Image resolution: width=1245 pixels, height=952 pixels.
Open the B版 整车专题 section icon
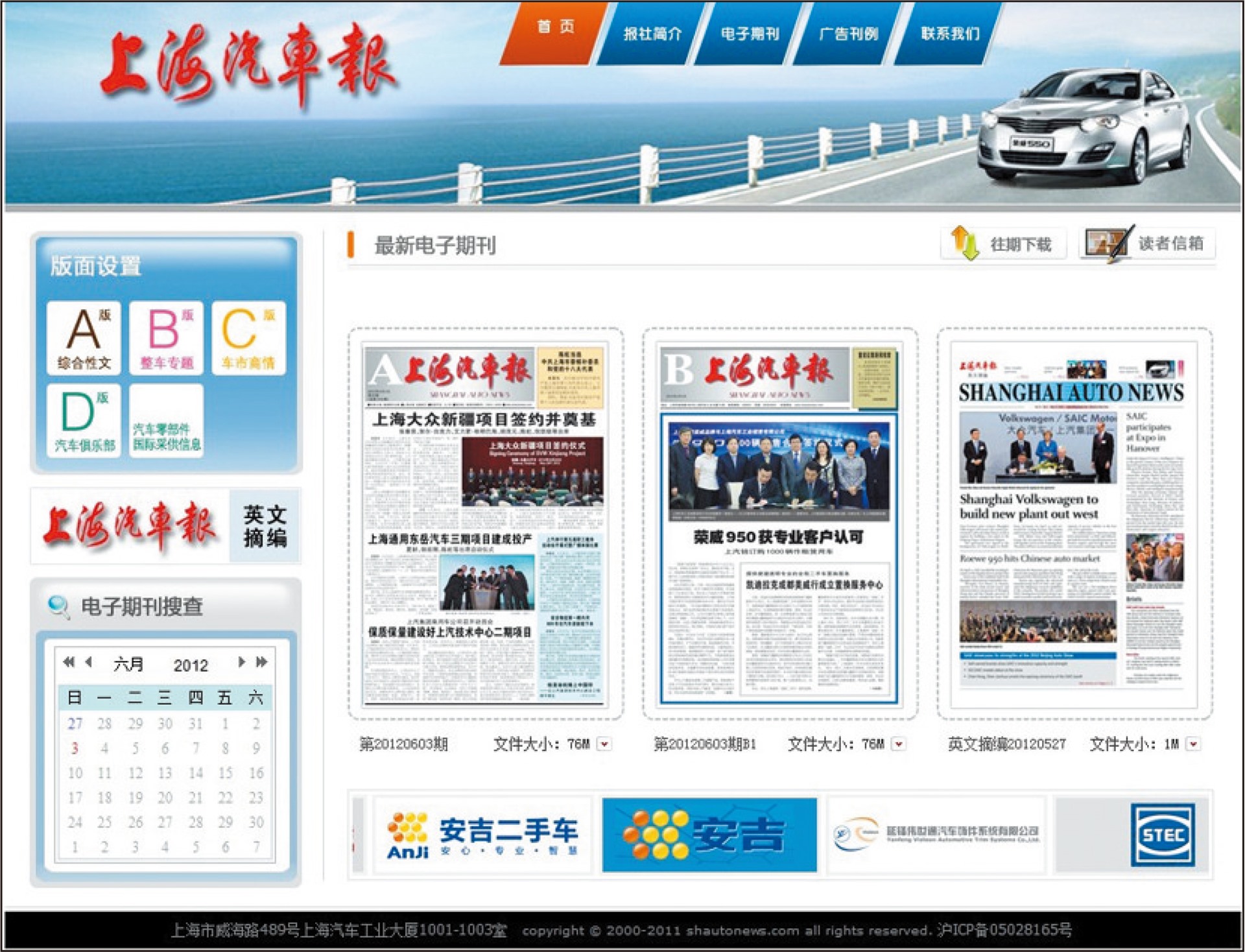[x=166, y=337]
